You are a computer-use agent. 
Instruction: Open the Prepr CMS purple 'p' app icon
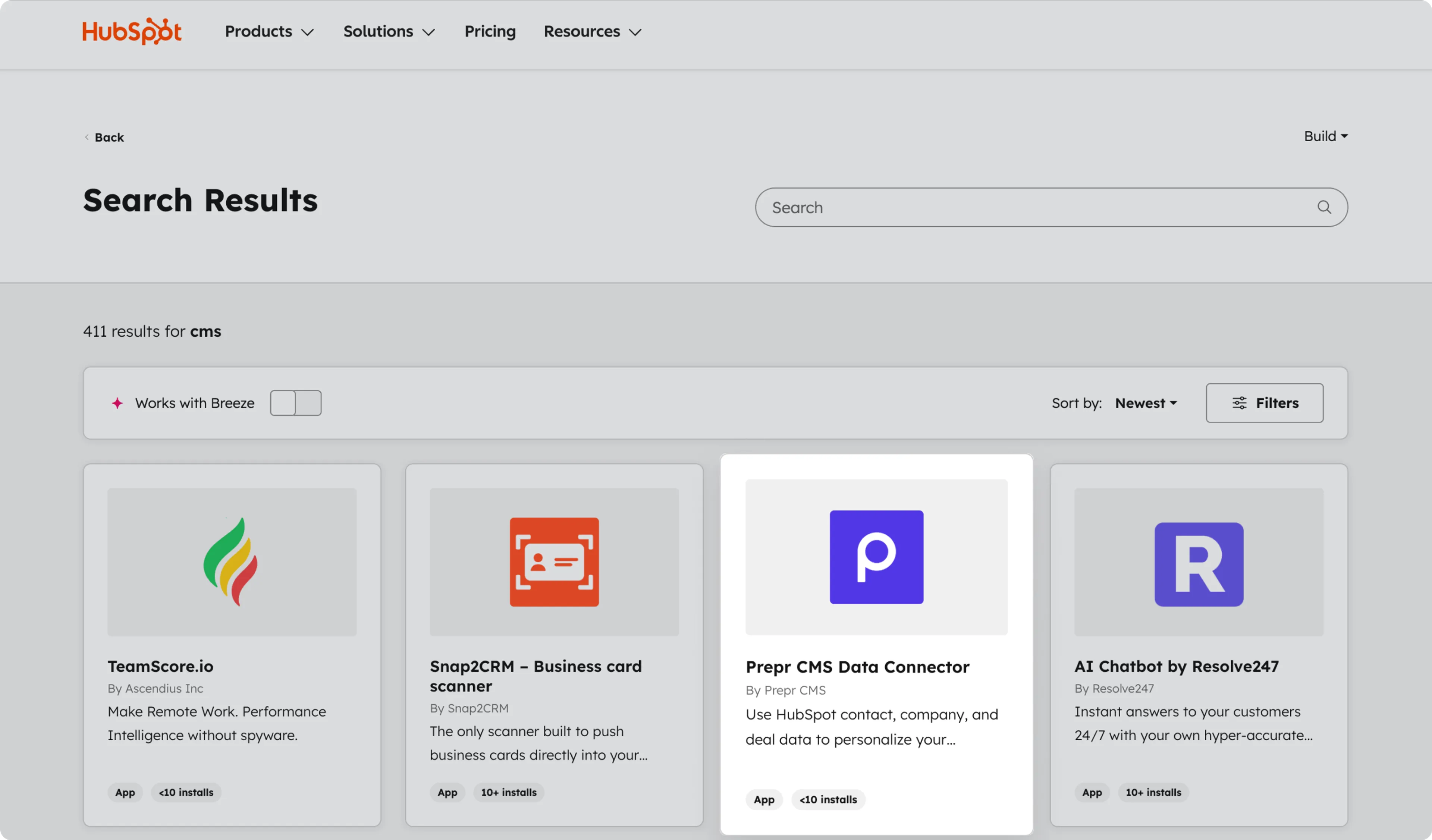pyautogui.click(x=876, y=557)
